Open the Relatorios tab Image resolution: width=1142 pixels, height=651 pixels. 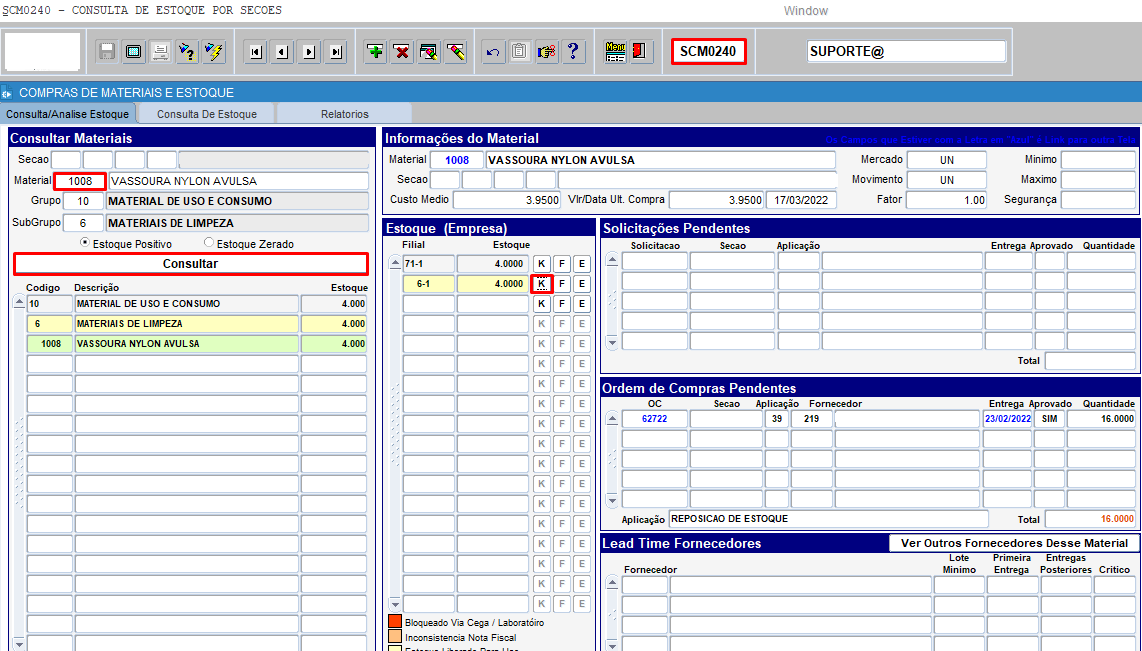344,114
